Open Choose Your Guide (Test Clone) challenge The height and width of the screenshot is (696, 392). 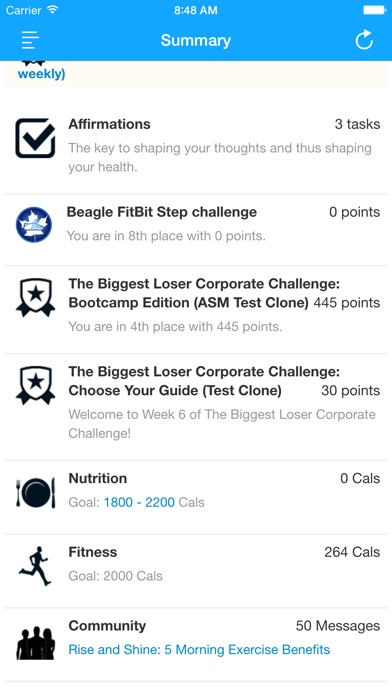point(196,407)
